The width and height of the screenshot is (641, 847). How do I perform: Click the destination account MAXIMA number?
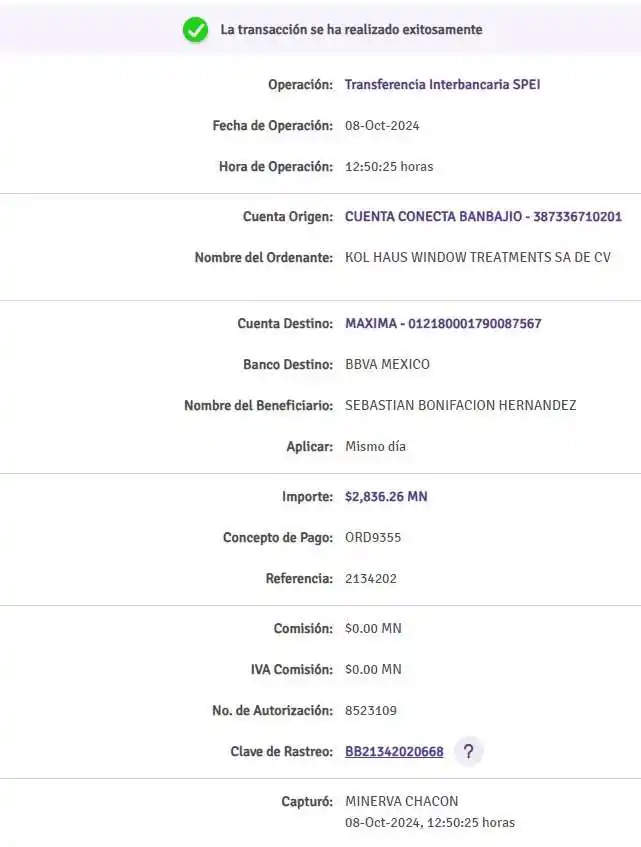(443, 324)
